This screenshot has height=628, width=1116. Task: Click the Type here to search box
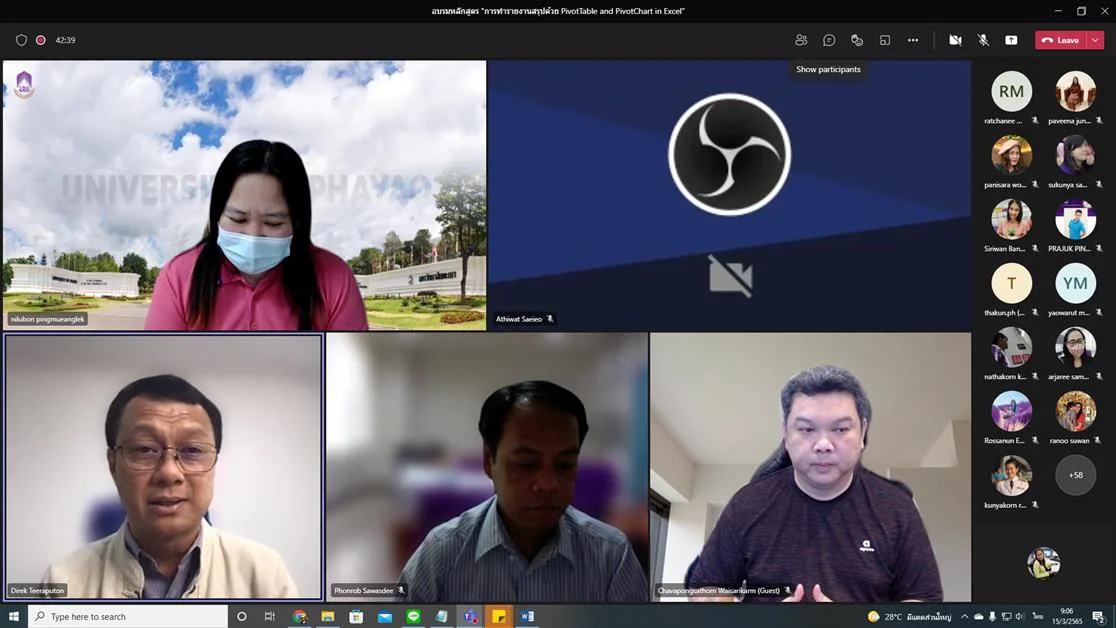pyautogui.click(x=128, y=617)
